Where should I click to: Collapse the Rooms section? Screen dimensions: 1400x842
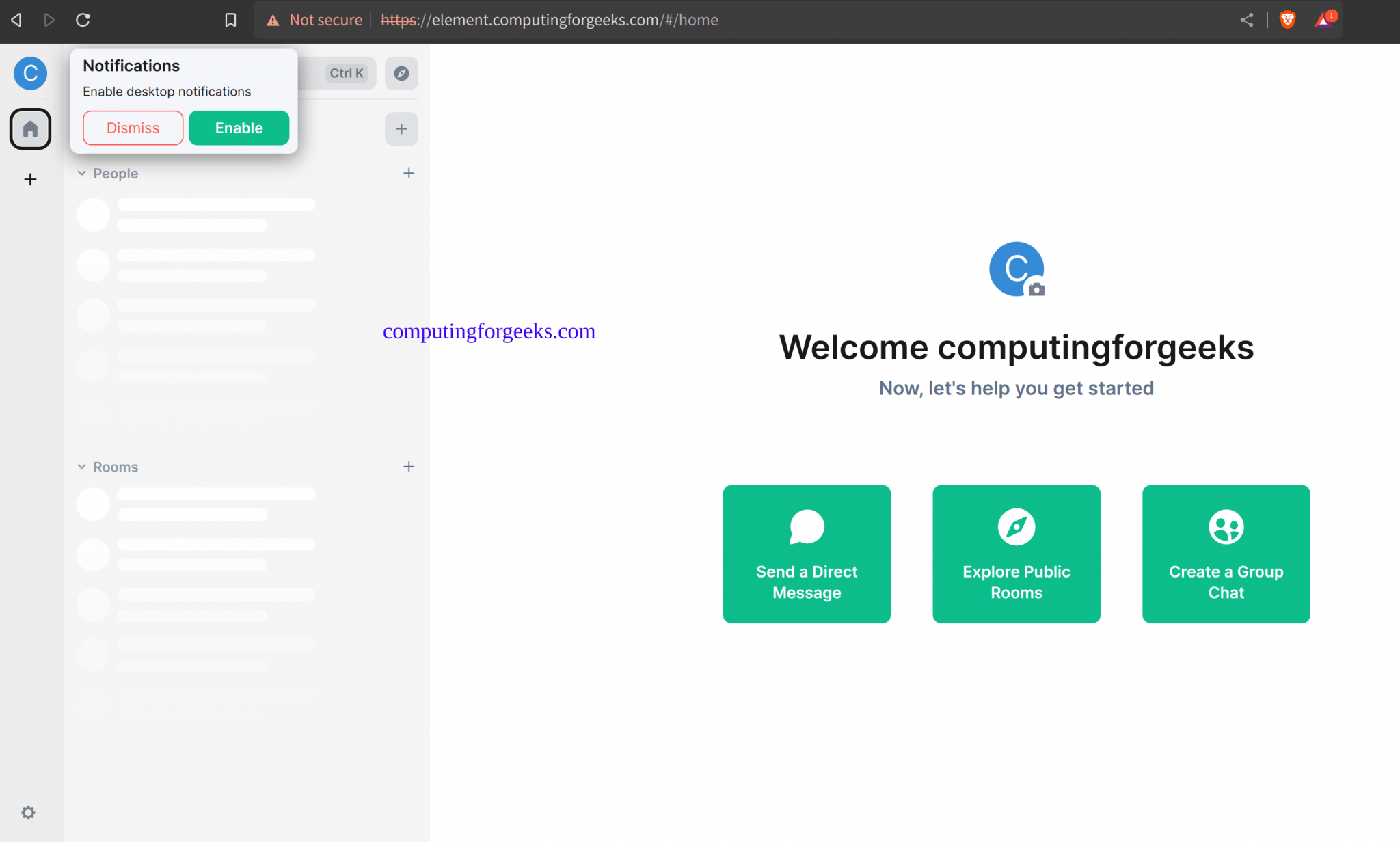[x=82, y=467]
